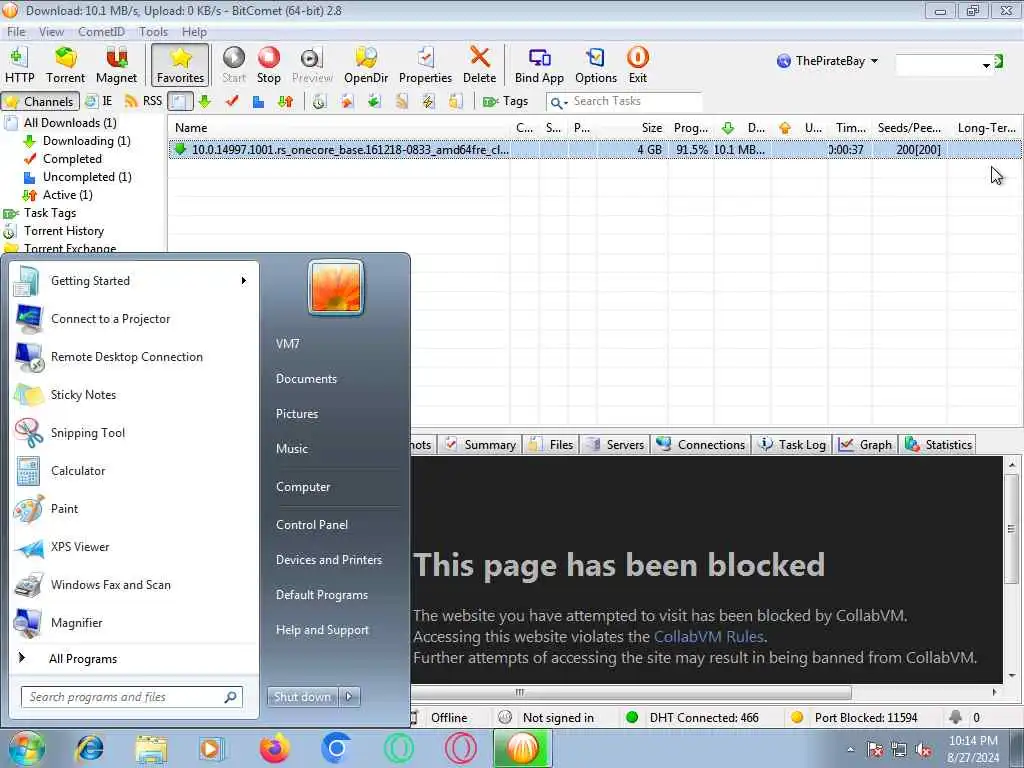Viewport: 1024px width, 768px height.
Task: Switch to the Task Log tab
Action: click(792, 445)
